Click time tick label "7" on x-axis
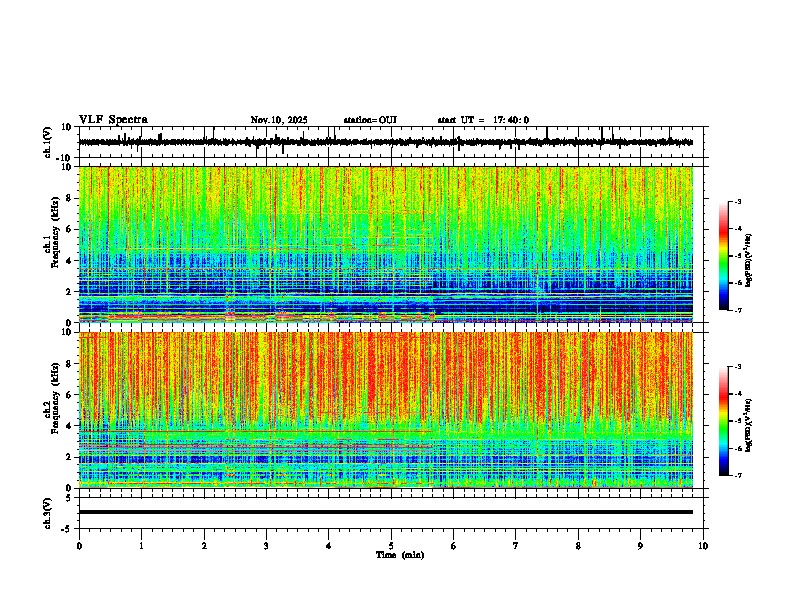This screenshot has width=792, height=612. click(x=516, y=546)
